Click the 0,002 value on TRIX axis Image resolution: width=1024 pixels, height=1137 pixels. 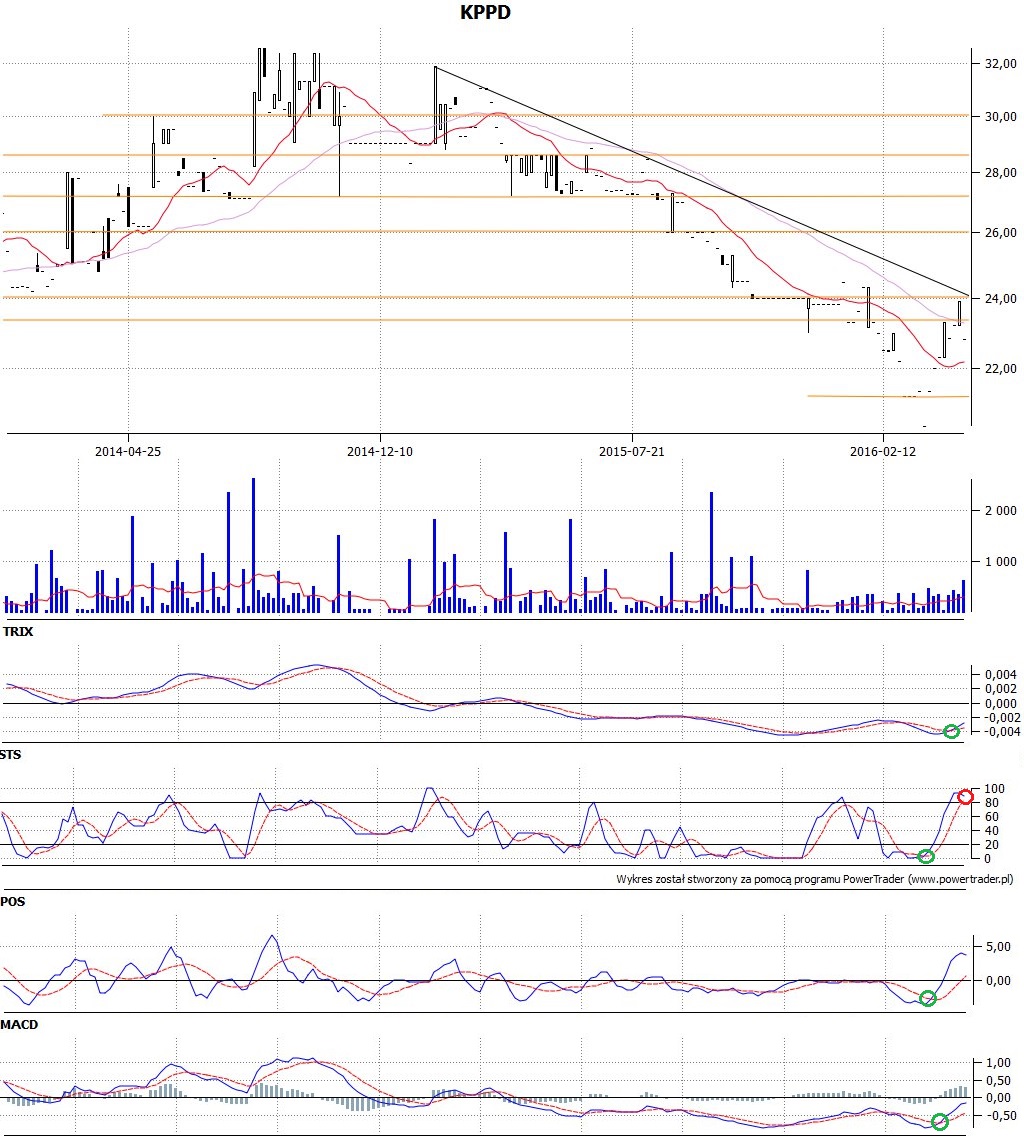pyautogui.click(x=1001, y=689)
